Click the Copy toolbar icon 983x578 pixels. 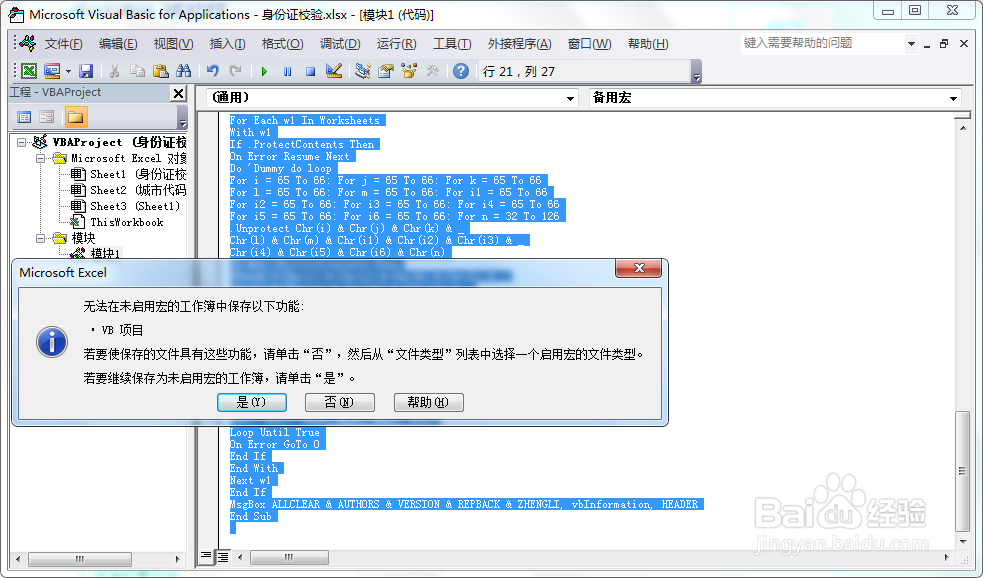(137, 71)
